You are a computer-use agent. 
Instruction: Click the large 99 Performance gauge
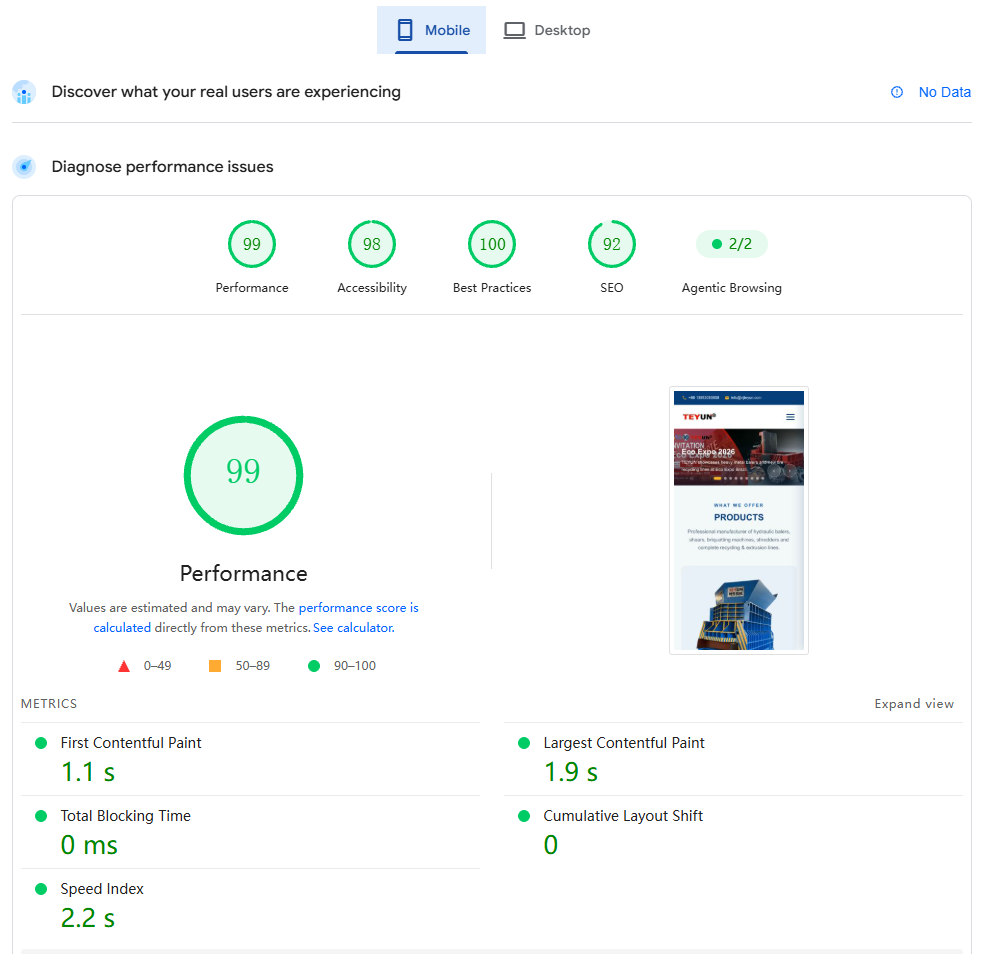point(244,475)
